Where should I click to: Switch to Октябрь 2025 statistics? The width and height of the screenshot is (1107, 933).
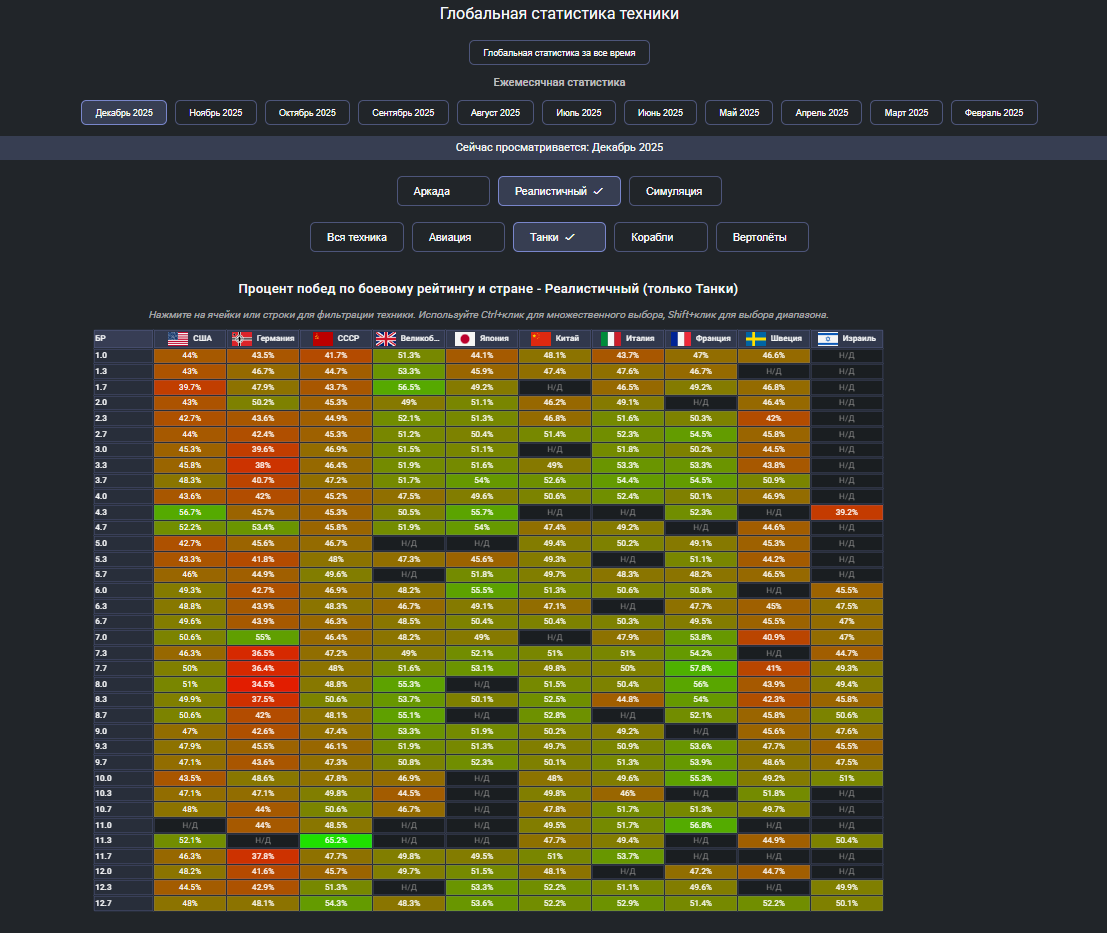point(307,113)
